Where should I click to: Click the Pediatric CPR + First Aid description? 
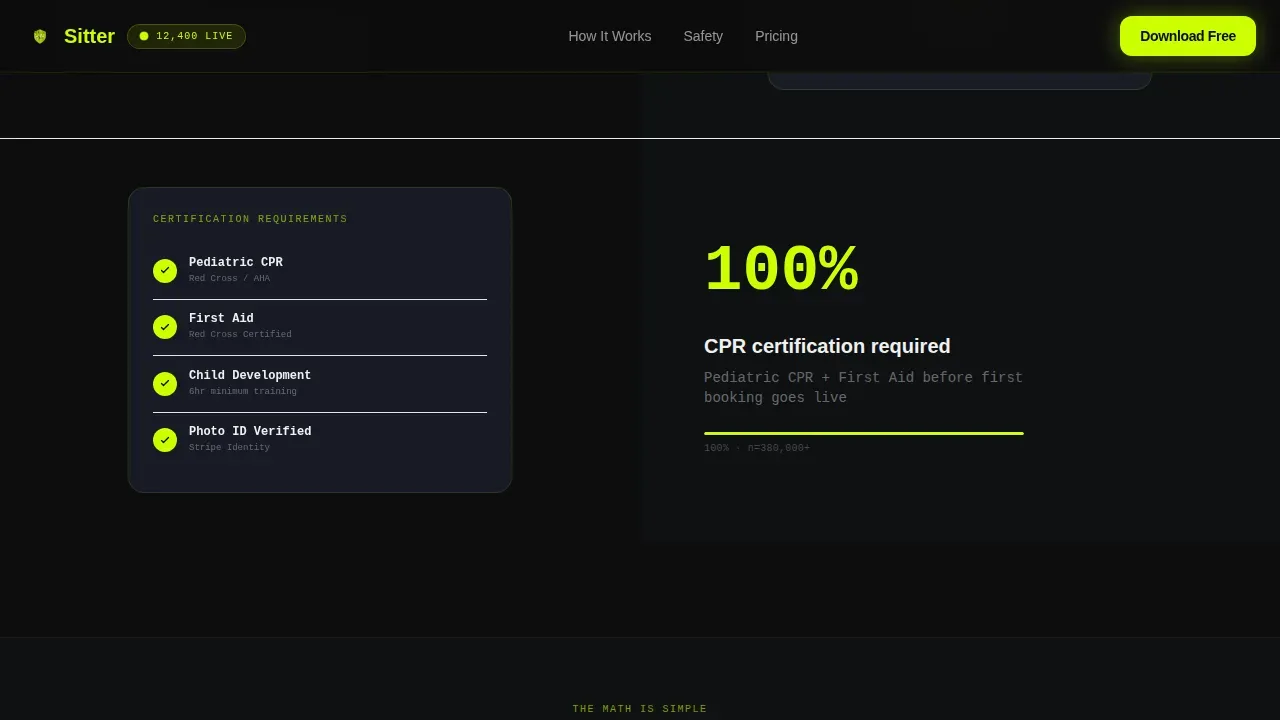(863, 388)
